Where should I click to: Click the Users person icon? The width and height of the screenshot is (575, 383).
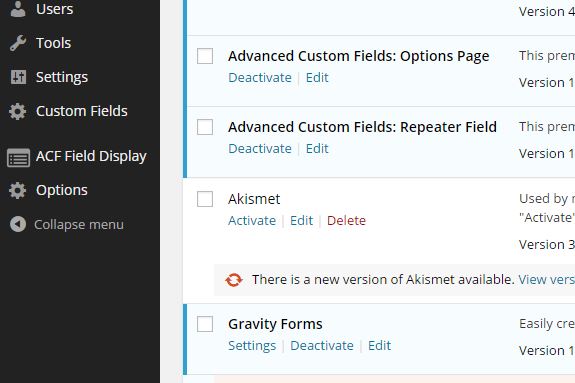pos(18,9)
